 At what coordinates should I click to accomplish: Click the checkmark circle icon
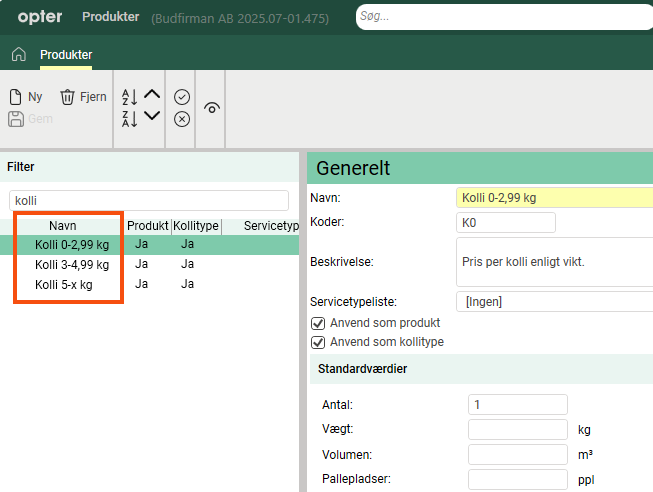pos(182,97)
